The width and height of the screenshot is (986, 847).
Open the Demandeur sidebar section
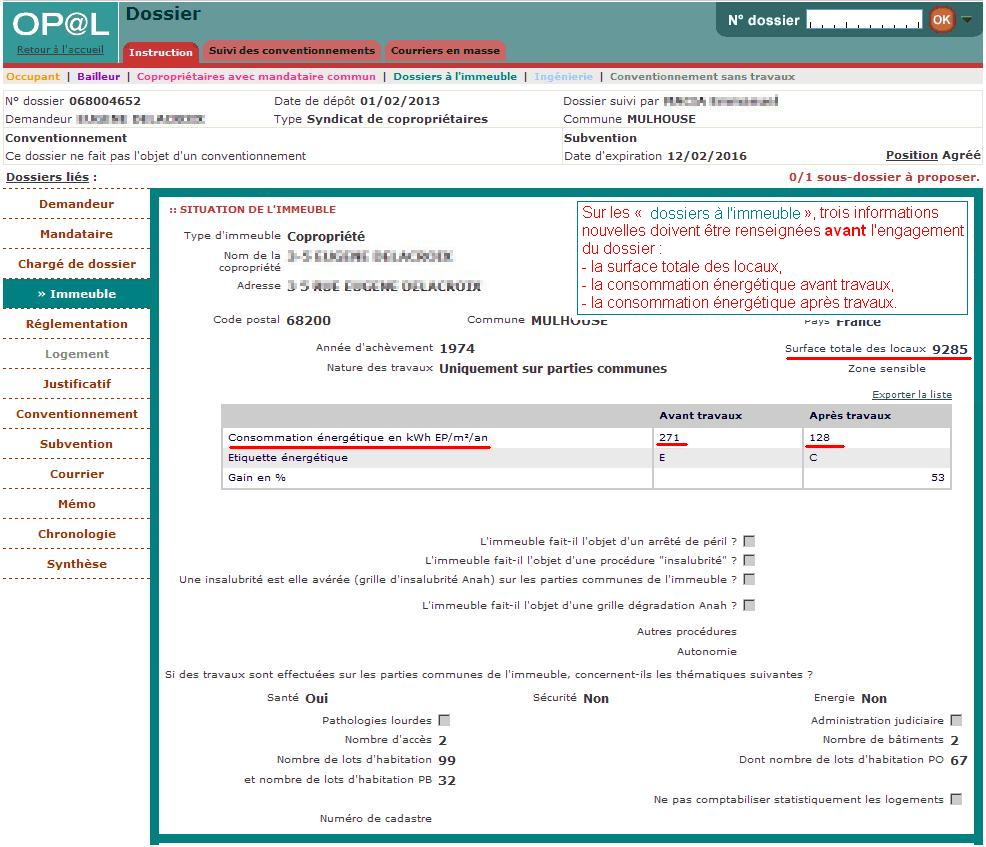[77, 204]
